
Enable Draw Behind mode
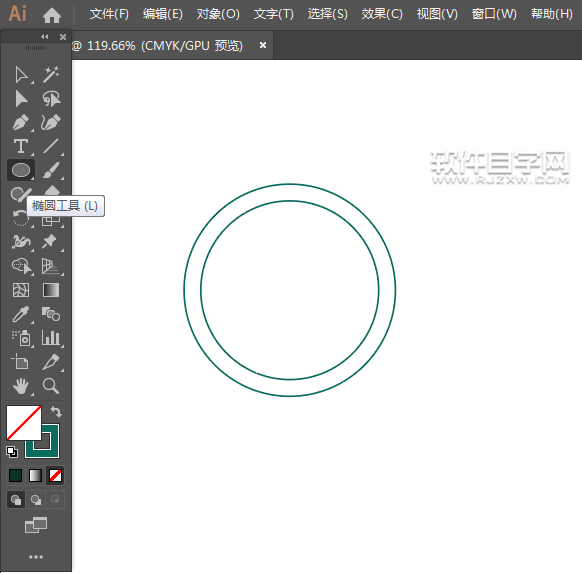[x=36, y=500]
